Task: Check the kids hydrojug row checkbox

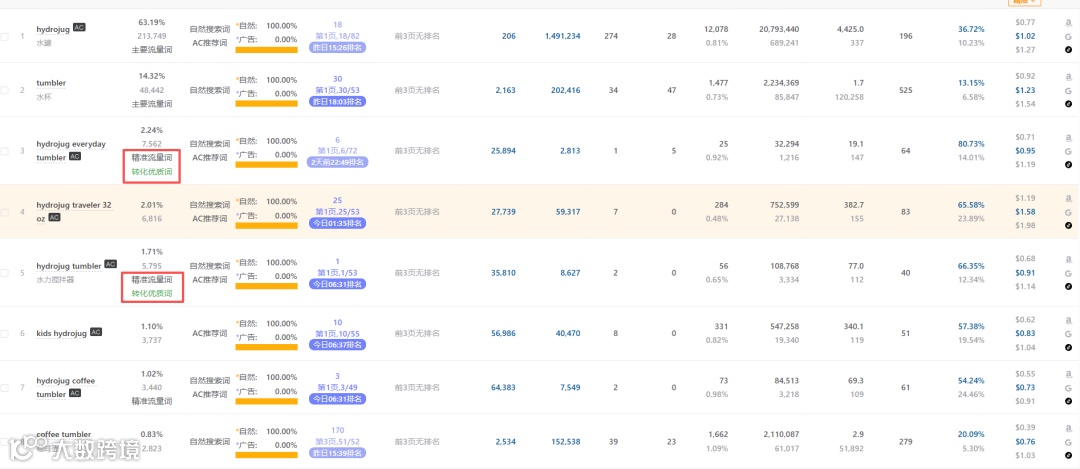Action: pyautogui.click(x=5, y=333)
